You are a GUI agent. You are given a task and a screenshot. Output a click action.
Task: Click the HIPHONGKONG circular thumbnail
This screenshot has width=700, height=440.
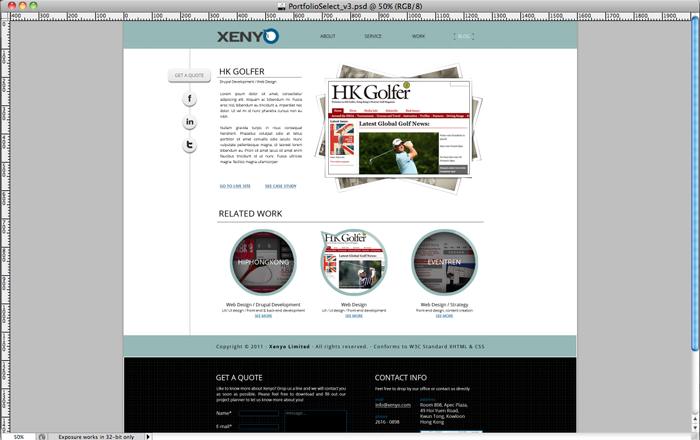(x=263, y=262)
